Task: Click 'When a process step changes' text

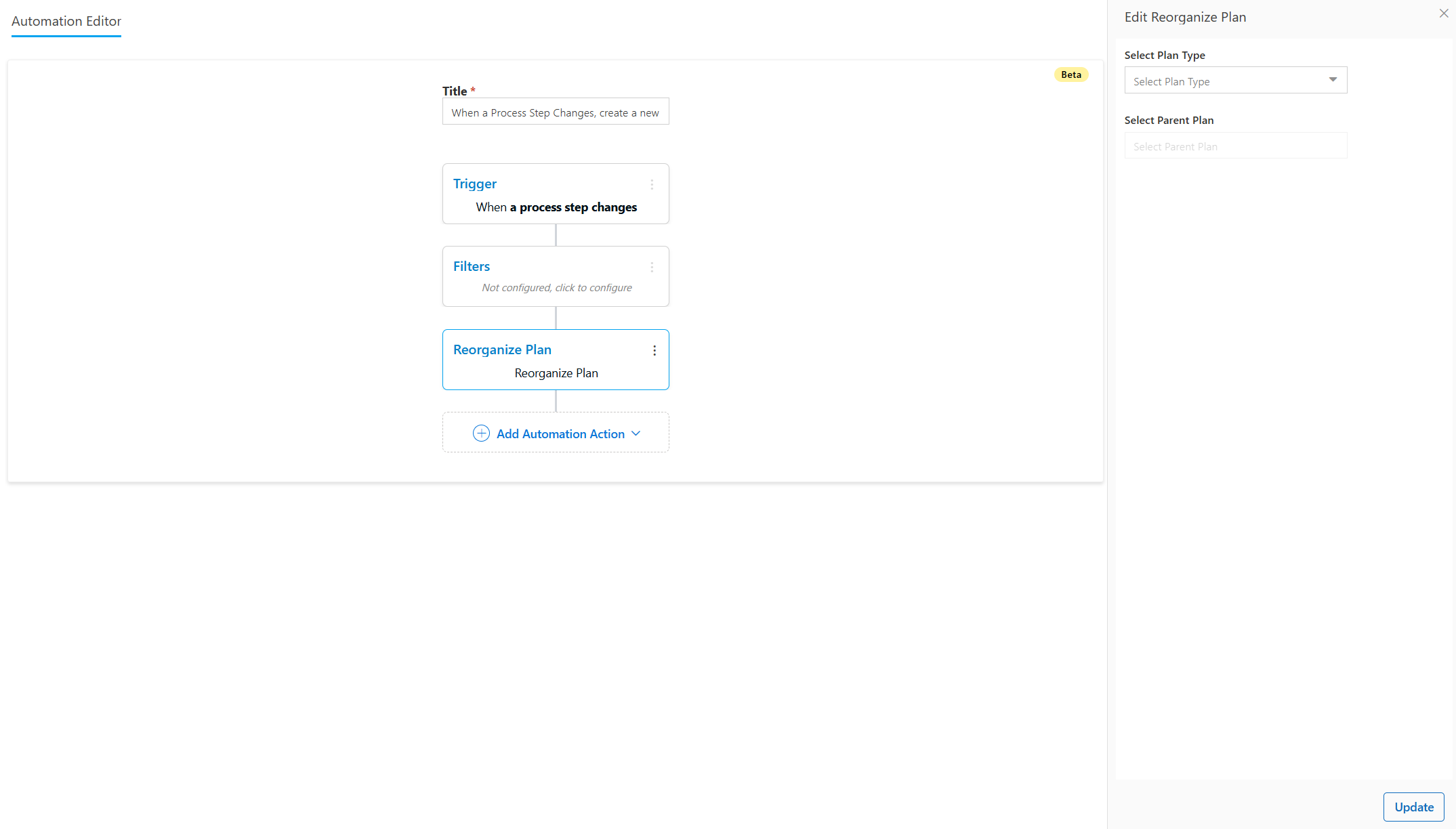Action: coord(556,207)
